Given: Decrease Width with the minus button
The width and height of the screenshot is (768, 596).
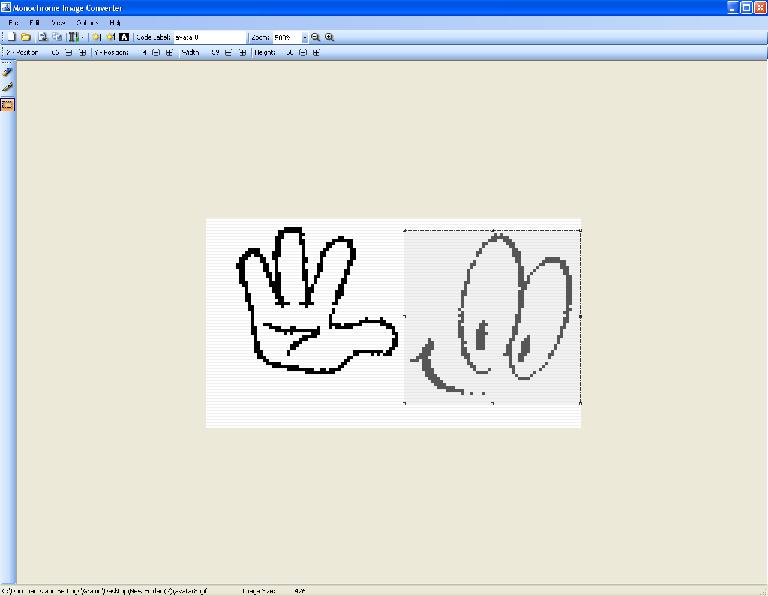Looking at the screenshot, I should [228, 52].
